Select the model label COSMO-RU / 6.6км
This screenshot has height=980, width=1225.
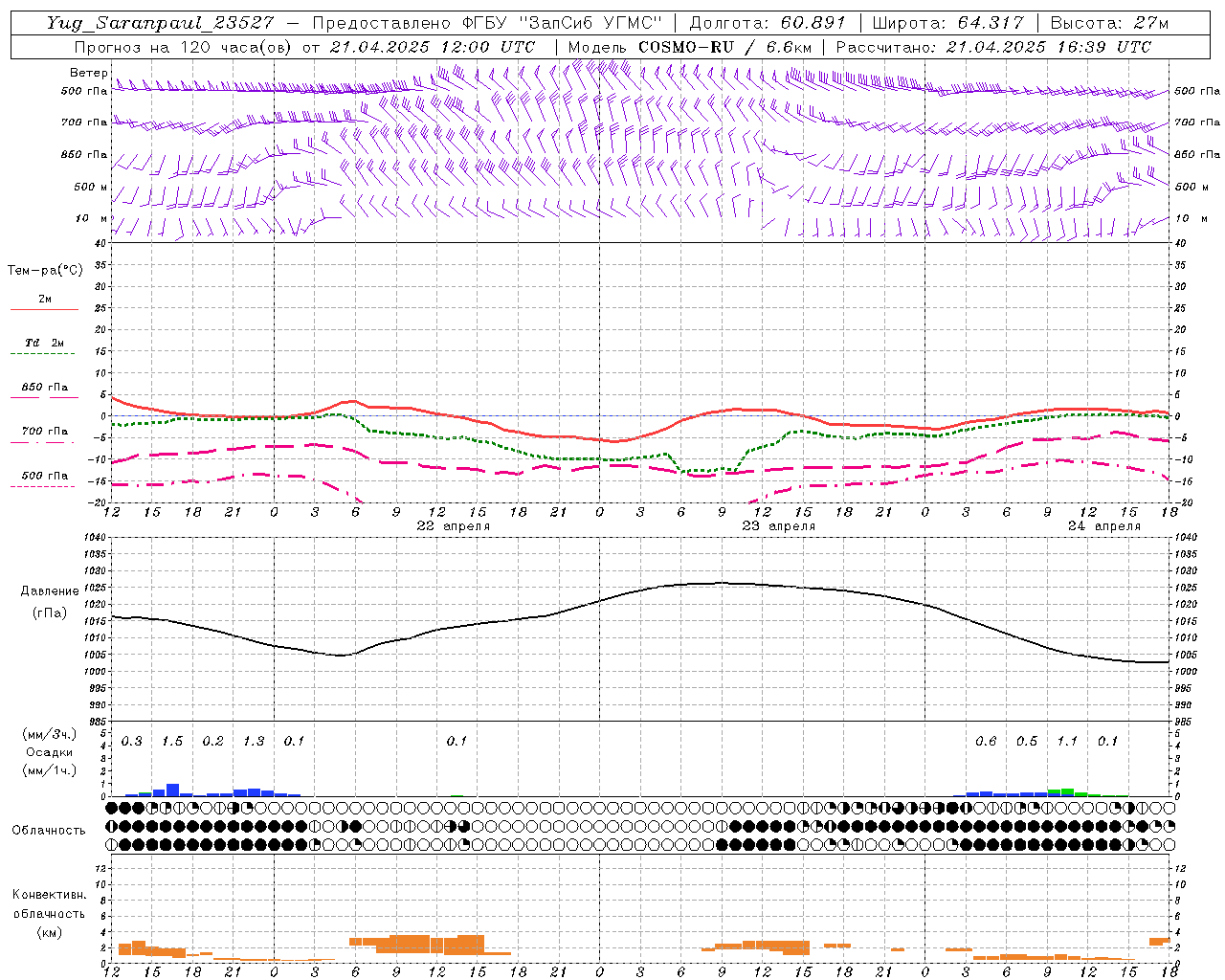coord(725,47)
